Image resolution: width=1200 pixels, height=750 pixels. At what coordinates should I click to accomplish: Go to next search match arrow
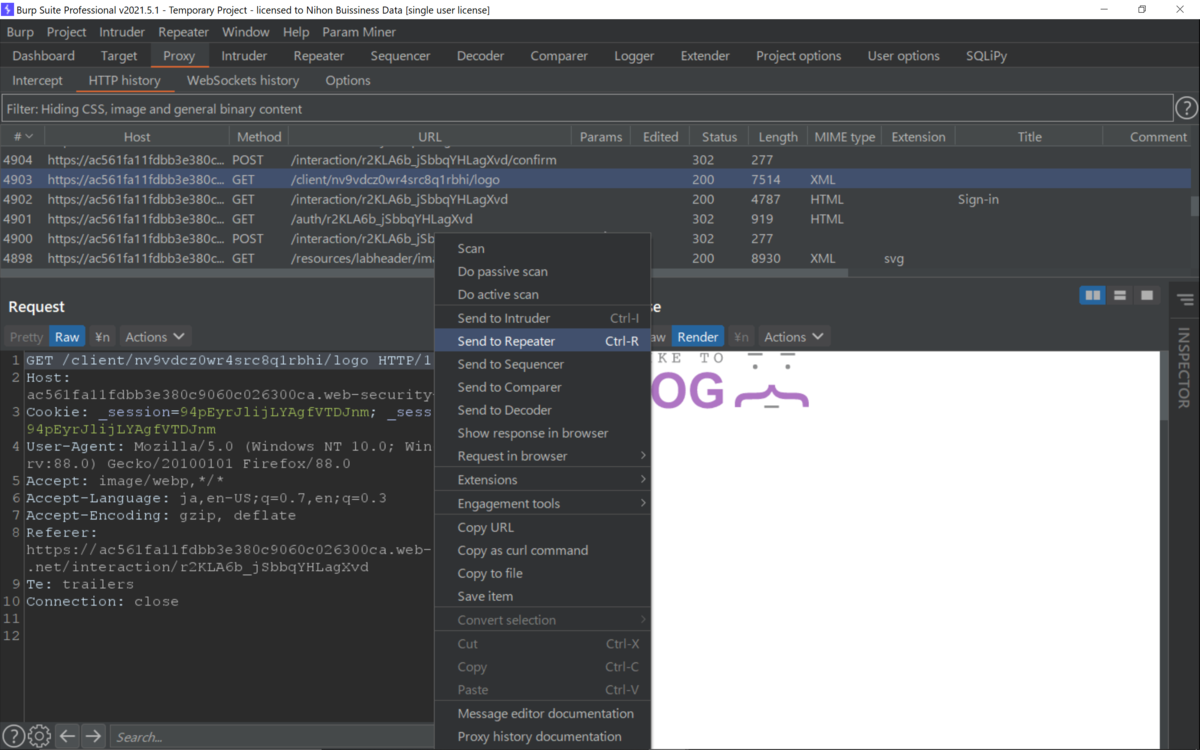pos(93,736)
